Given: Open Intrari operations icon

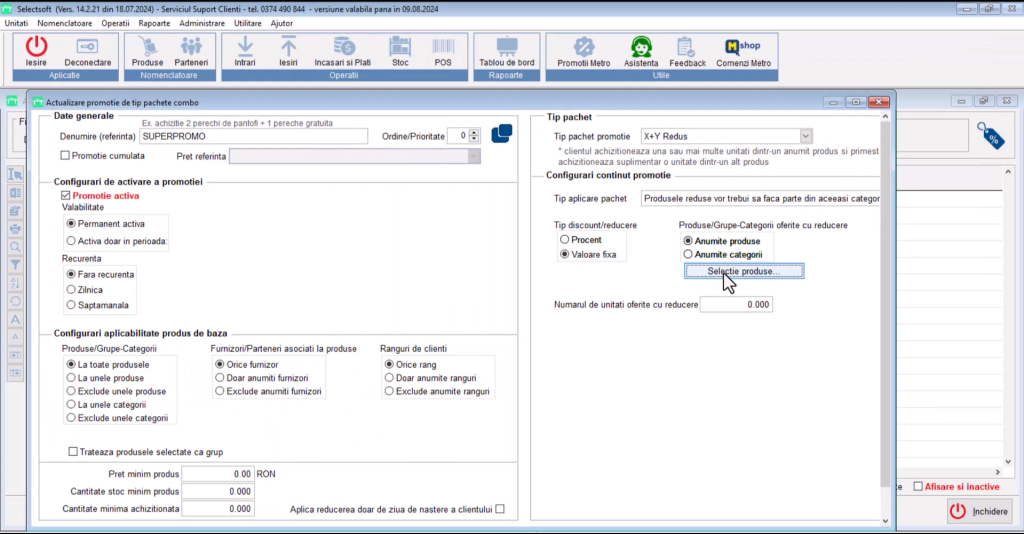Looking at the screenshot, I should click(245, 51).
